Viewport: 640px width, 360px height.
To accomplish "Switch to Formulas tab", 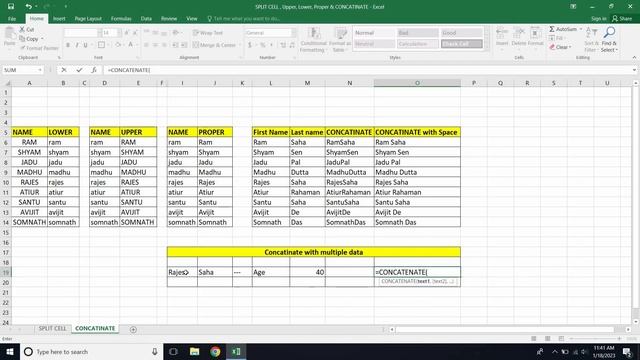I will (121, 19).
